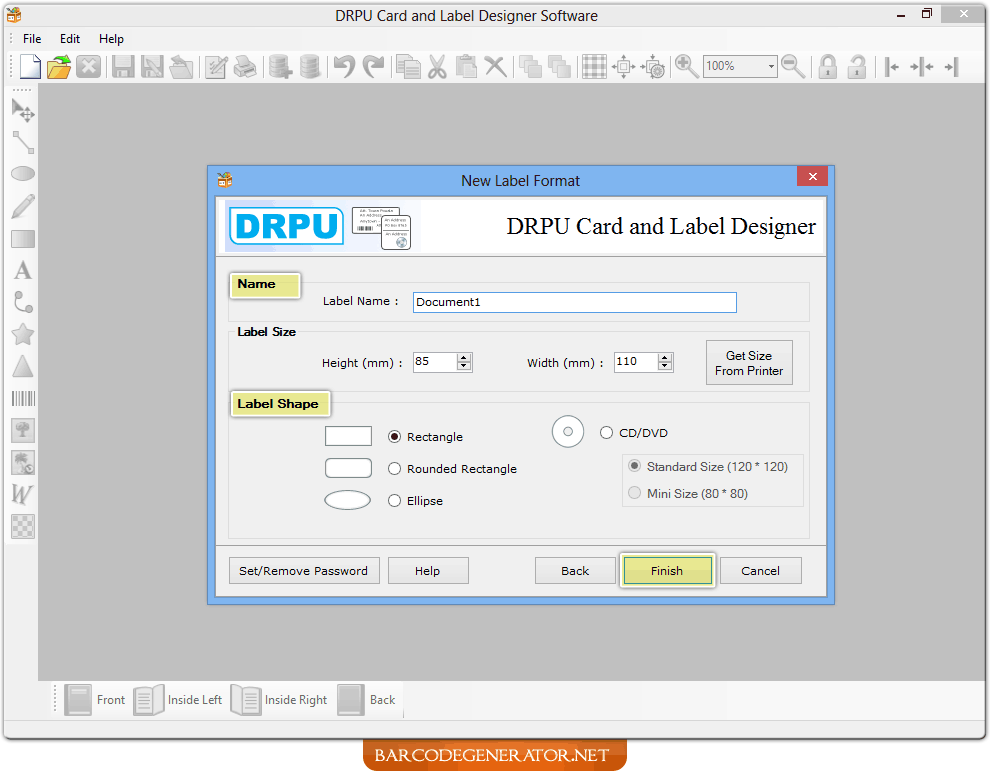Image resolution: width=990 pixels, height=771 pixels.
Task: Select the Rounded Rectangle label shape
Action: click(x=395, y=469)
